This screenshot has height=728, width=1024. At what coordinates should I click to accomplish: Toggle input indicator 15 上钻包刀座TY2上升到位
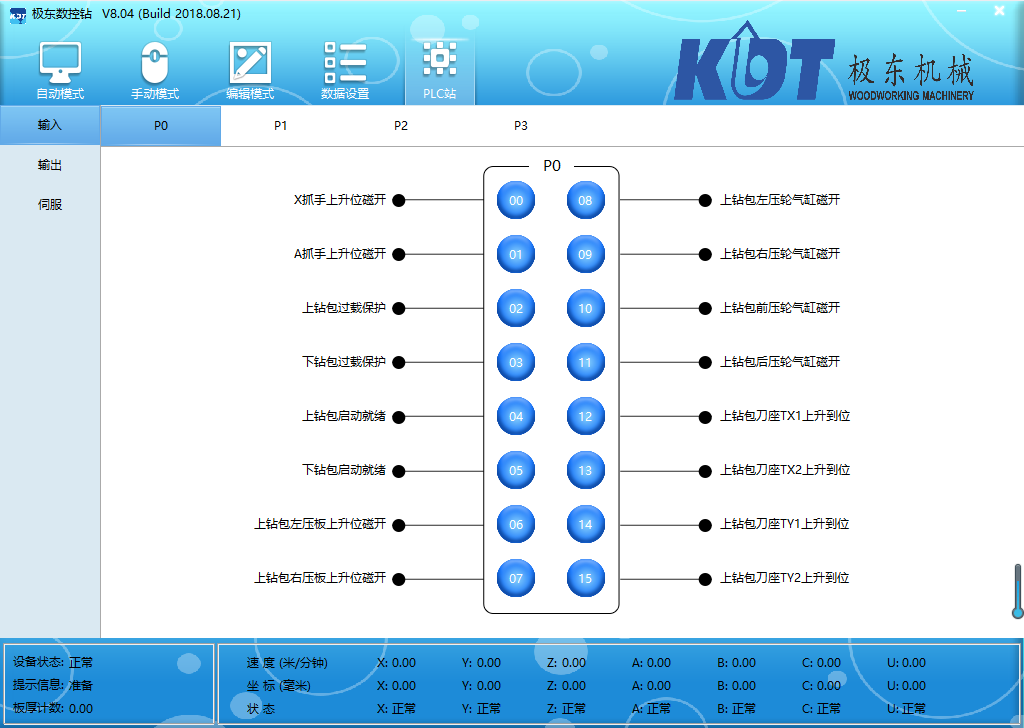click(586, 578)
